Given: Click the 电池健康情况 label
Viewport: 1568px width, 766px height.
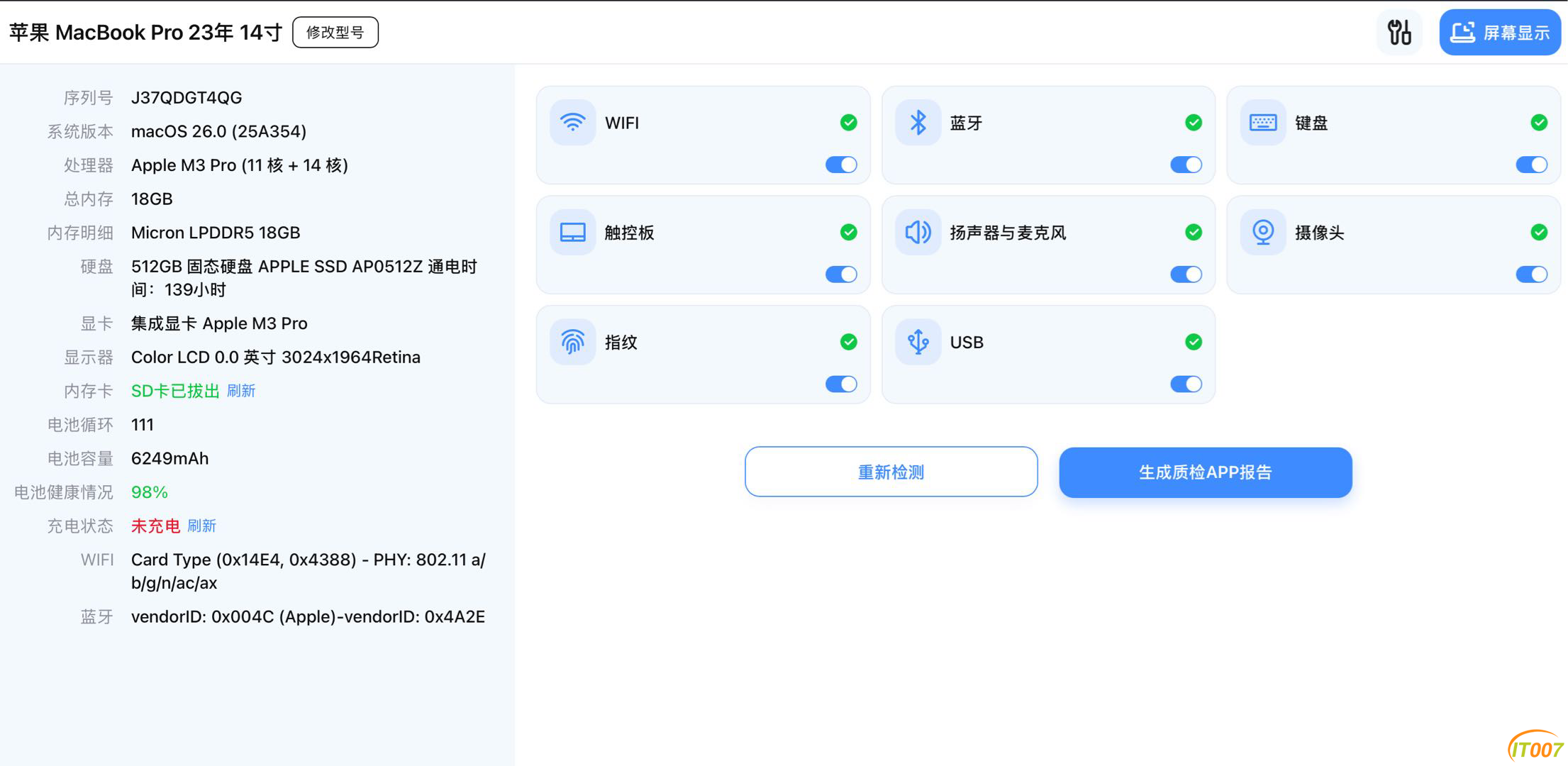Looking at the screenshot, I should (x=64, y=492).
